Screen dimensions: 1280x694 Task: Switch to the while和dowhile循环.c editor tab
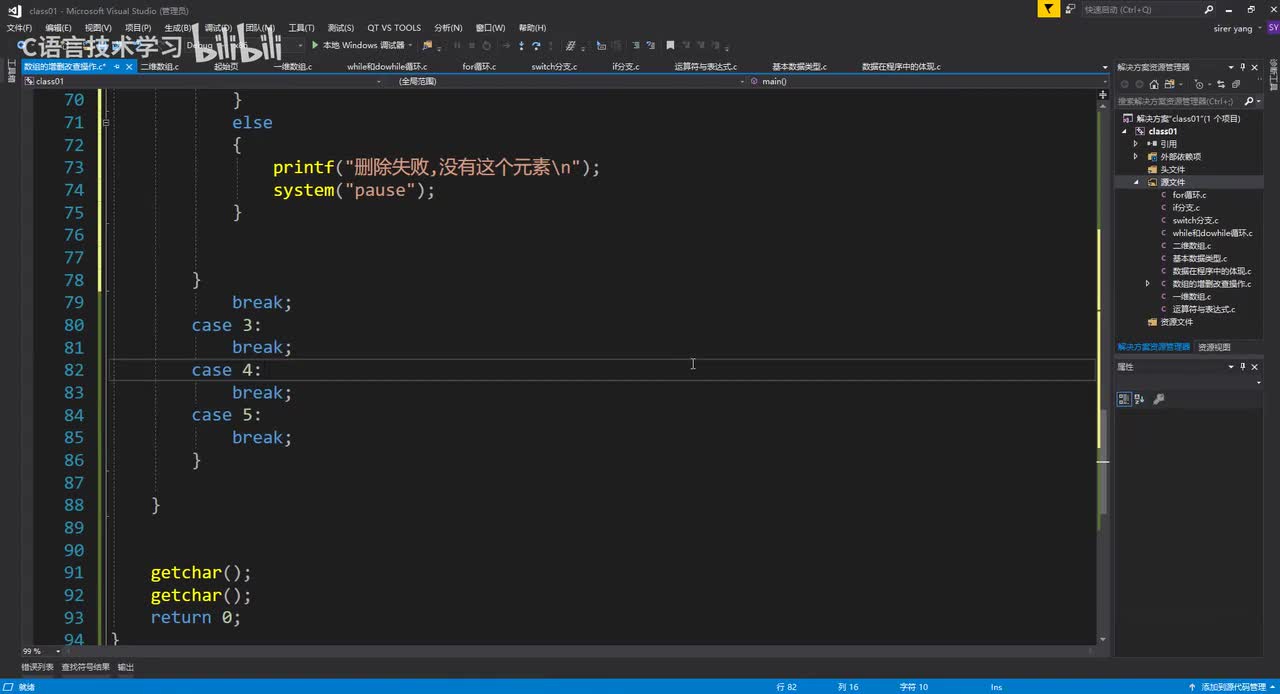point(387,67)
